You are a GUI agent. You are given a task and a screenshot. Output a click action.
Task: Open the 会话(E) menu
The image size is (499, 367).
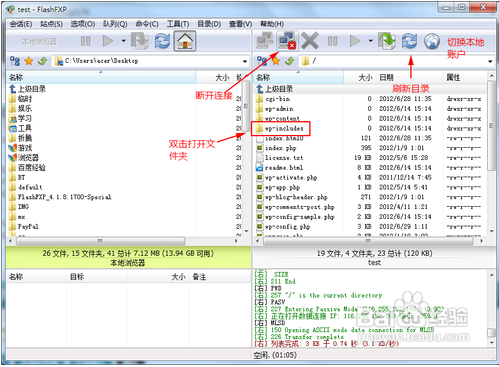point(21,24)
